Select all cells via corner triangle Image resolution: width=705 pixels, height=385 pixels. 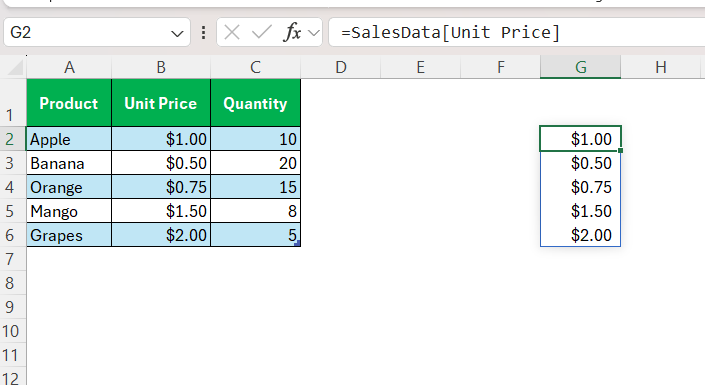pos(15,68)
